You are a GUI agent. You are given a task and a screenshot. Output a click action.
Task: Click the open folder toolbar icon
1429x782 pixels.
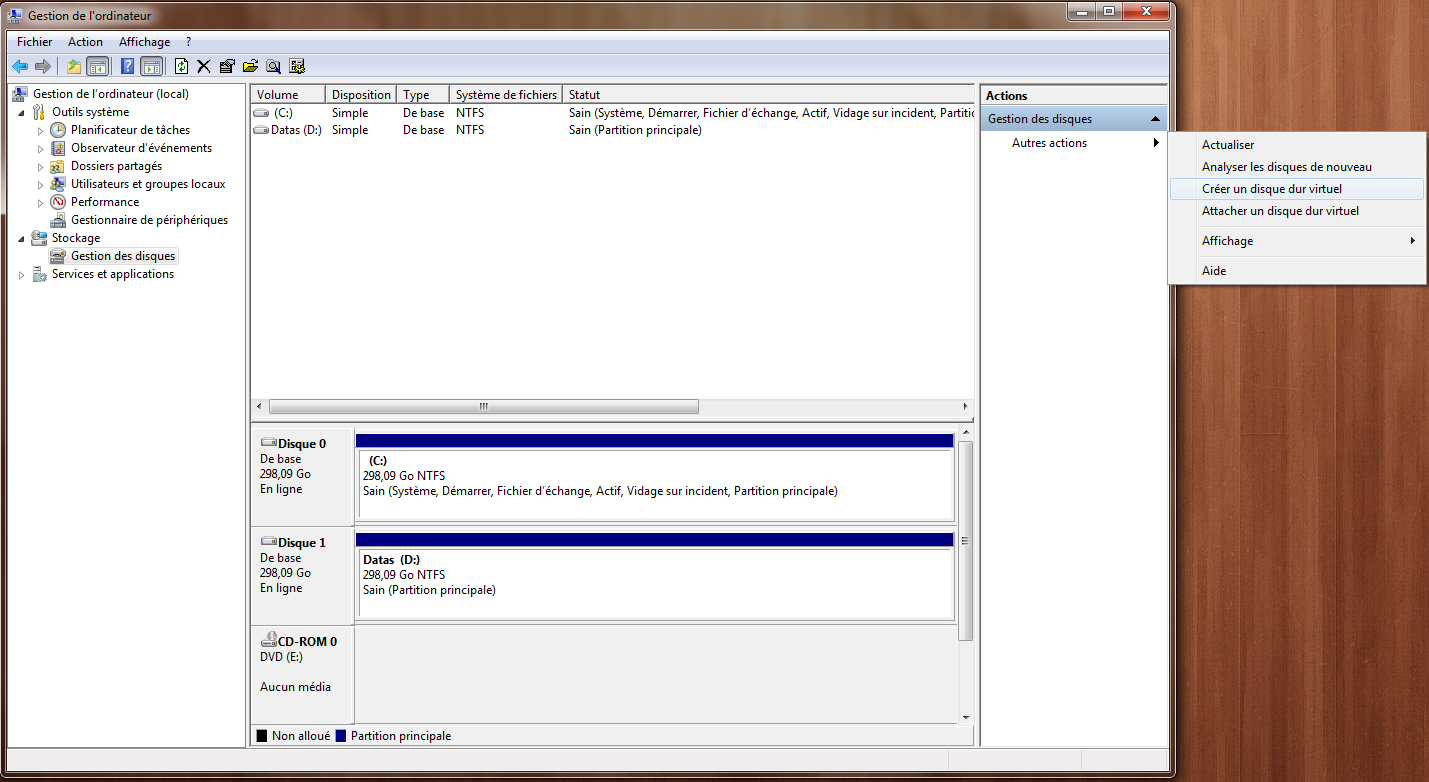250,66
